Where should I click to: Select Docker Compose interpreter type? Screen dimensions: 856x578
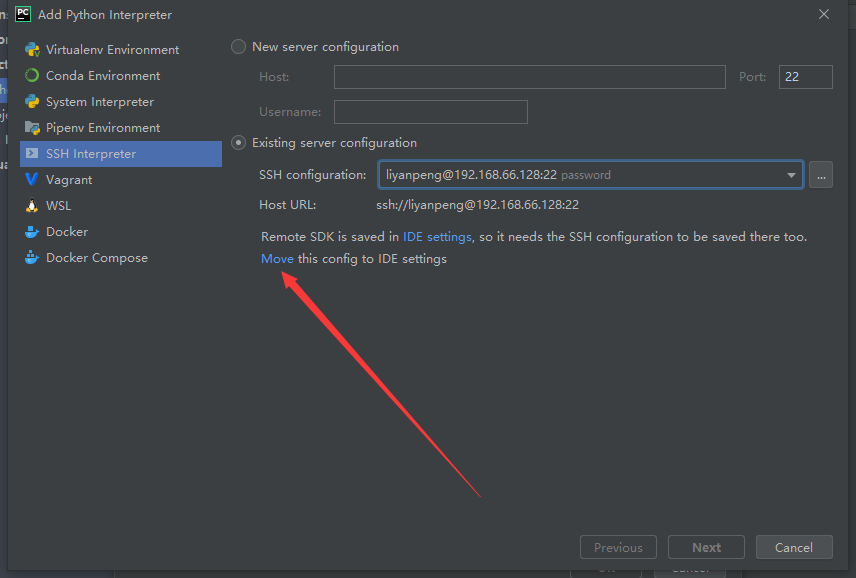tap(121, 257)
